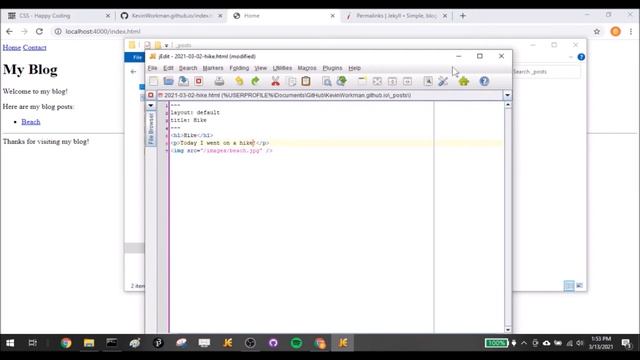Click the orange Chrome profile avatar
640x360 pixels.
click(616, 31)
